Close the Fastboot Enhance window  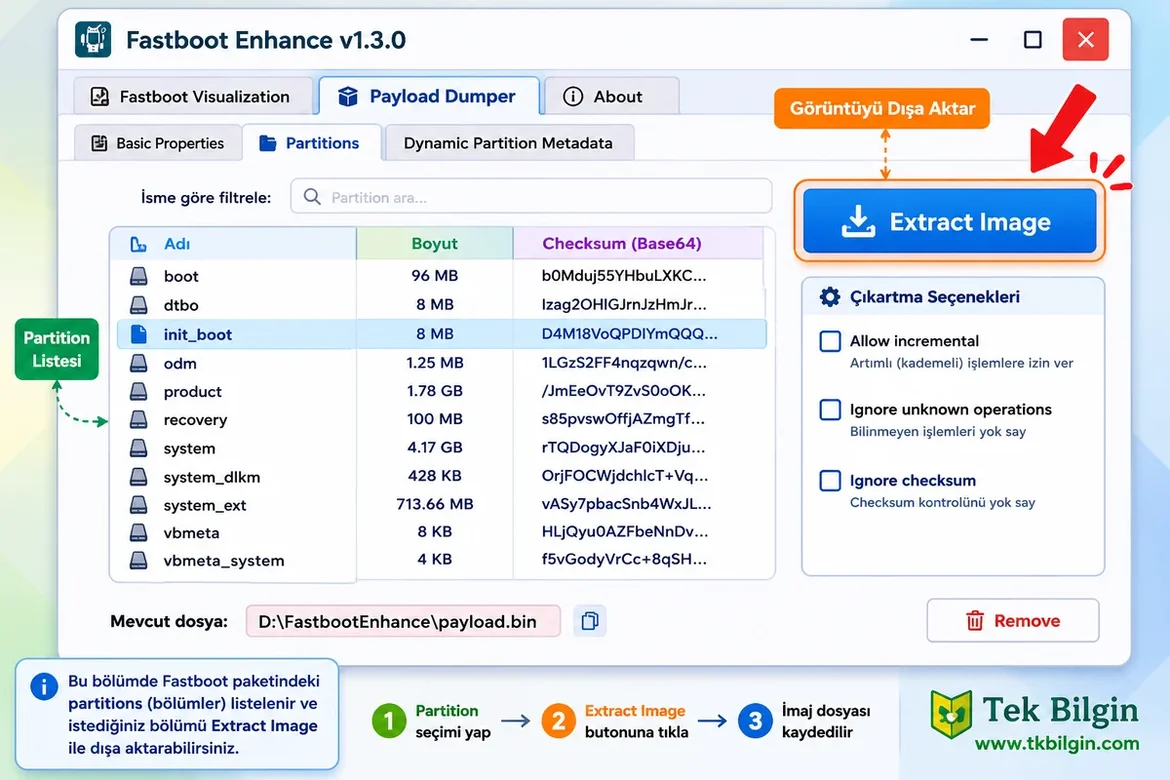(1086, 40)
